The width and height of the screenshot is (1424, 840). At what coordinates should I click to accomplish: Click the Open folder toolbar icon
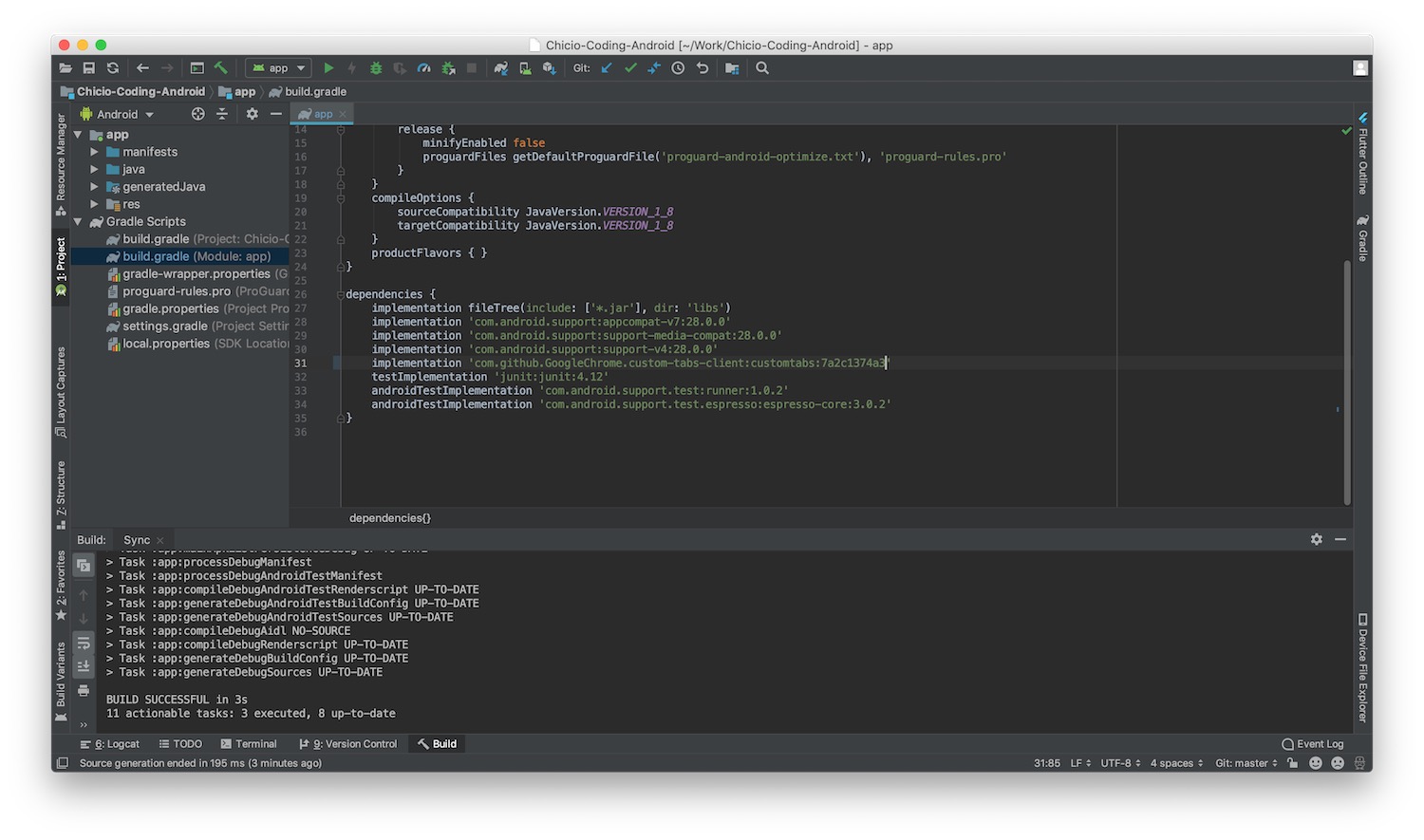pyautogui.click(x=66, y=68)
